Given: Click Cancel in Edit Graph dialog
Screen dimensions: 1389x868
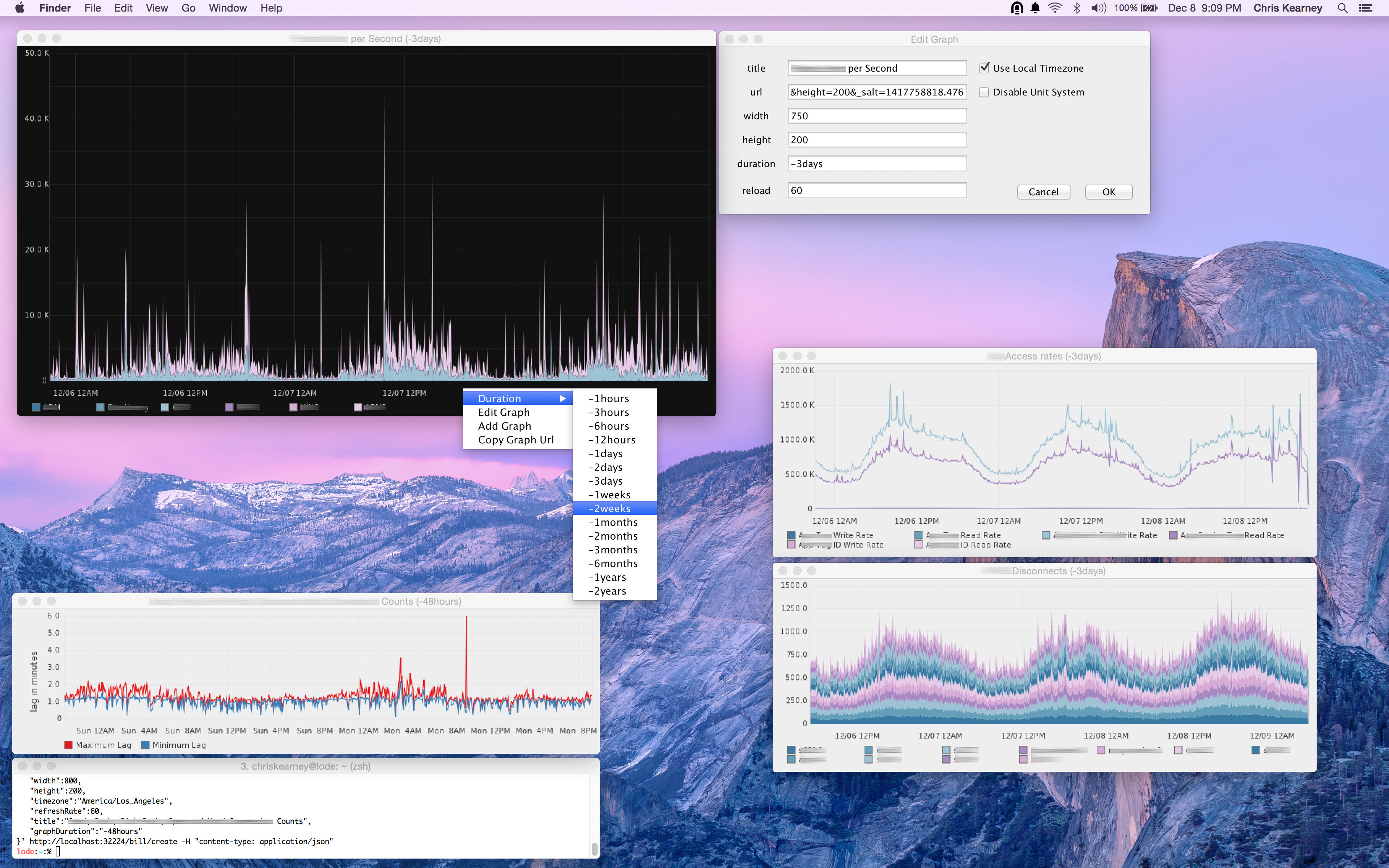Looking at the screenshot, I should 1044,192.
